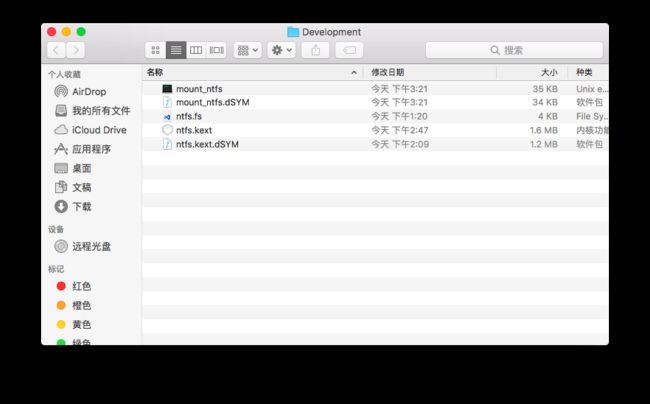
Task: Go back with the left arrow button
Action: (56, 50)
